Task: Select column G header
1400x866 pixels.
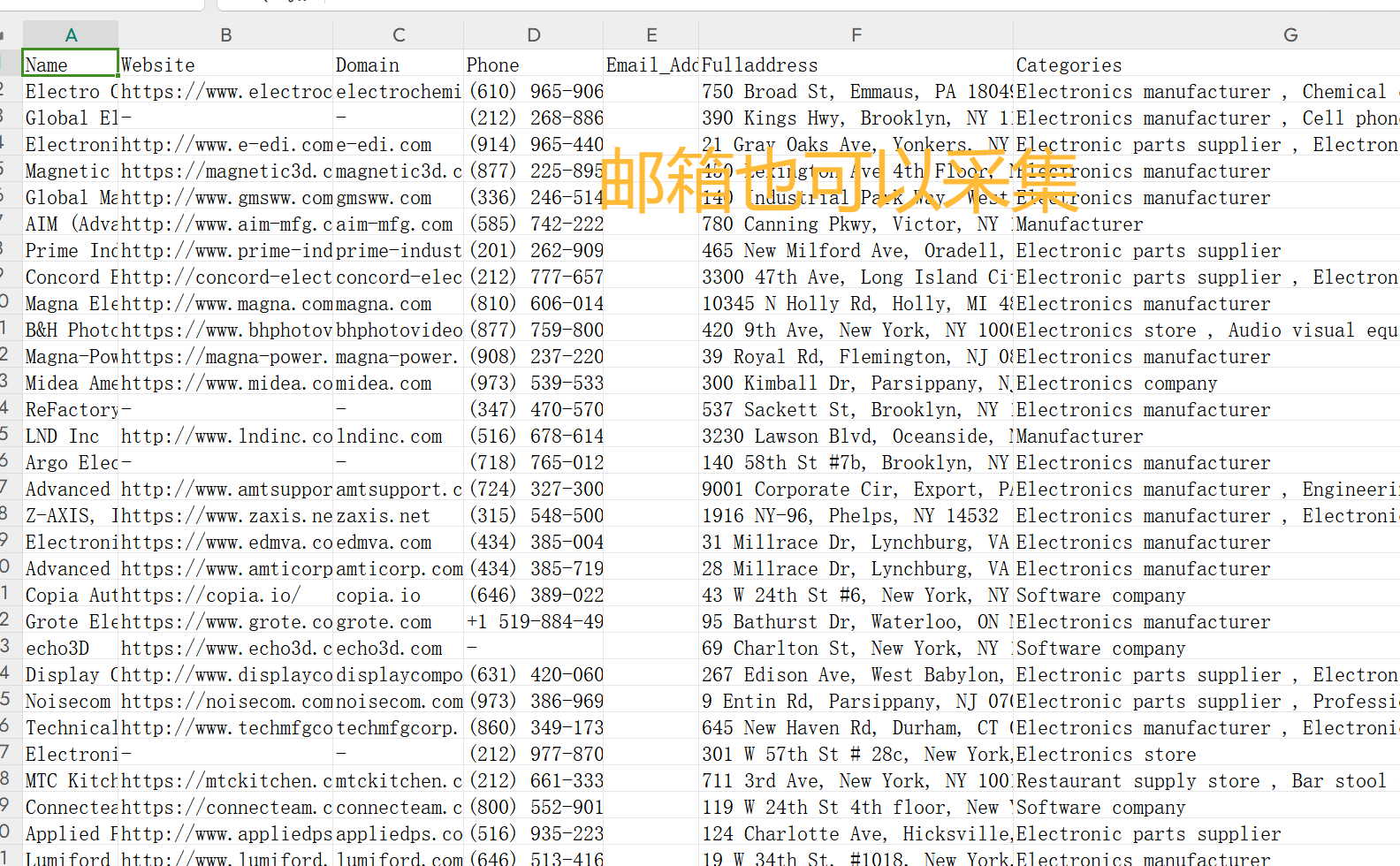Action: click(x=1290, y=35)
